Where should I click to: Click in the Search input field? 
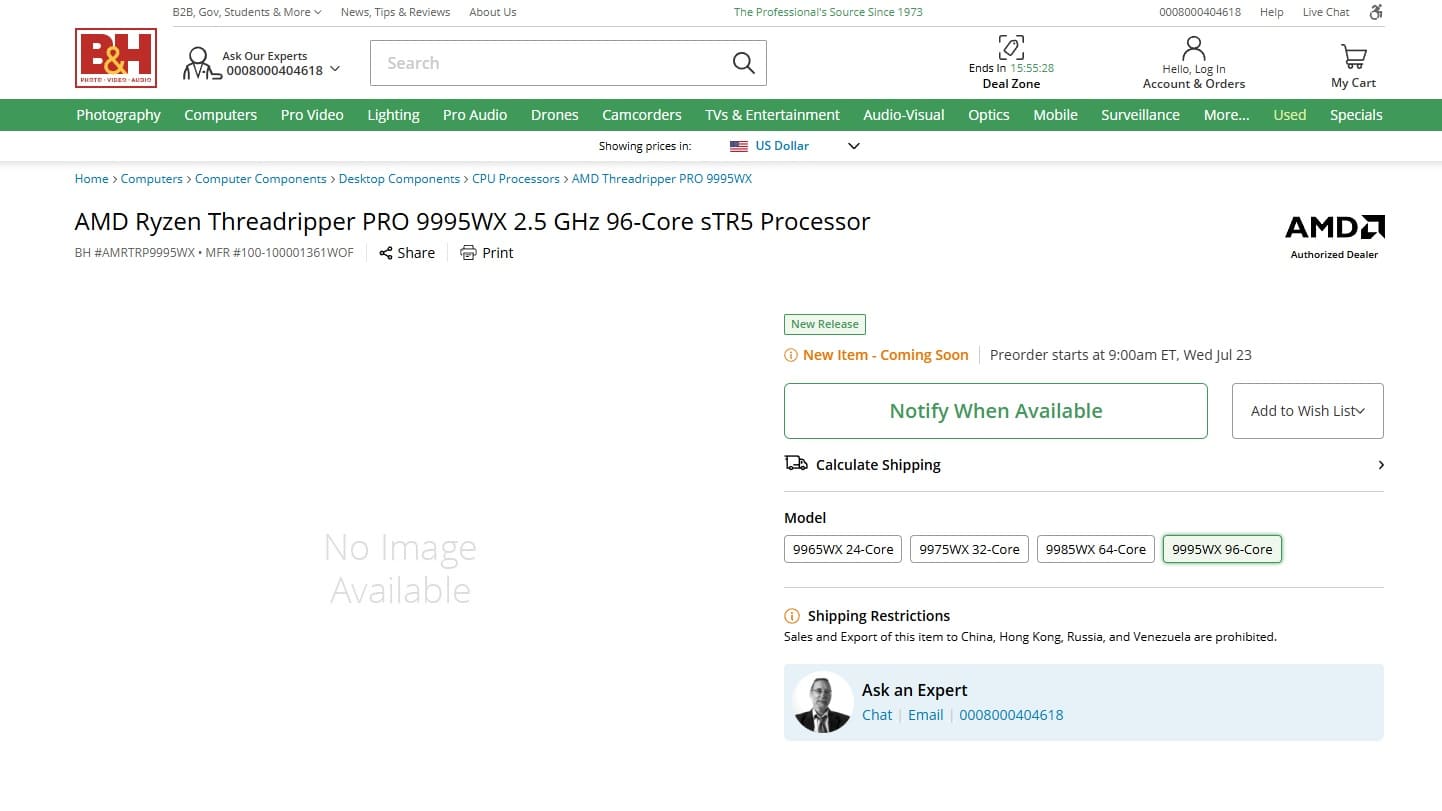(550, 63)
